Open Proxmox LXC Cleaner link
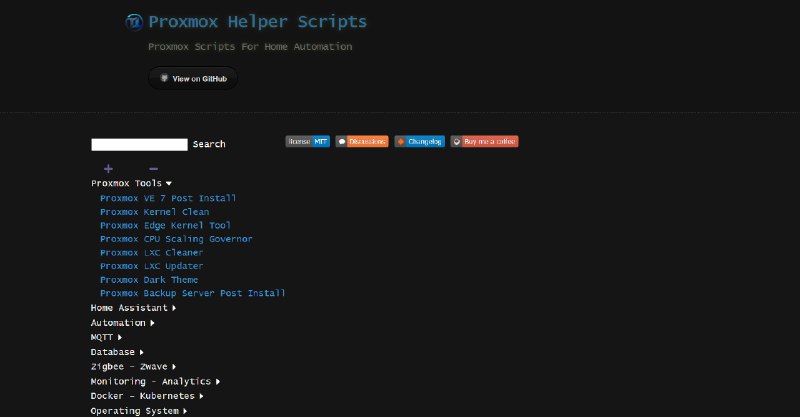Viewport: 800px width, 417px height. 152,253
